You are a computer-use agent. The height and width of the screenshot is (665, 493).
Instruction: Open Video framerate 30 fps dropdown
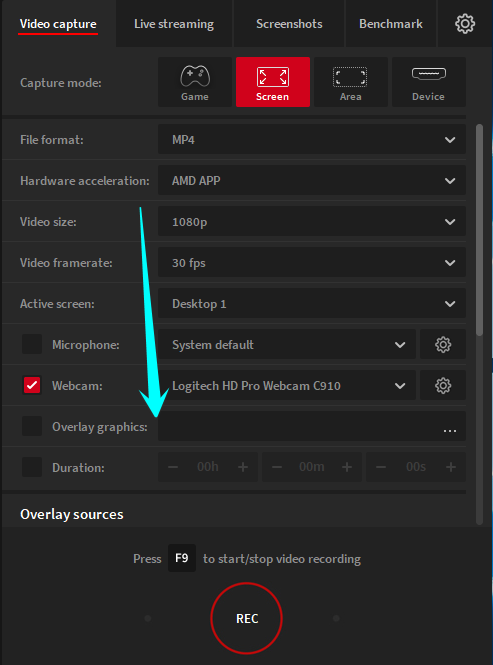(312, 263)
